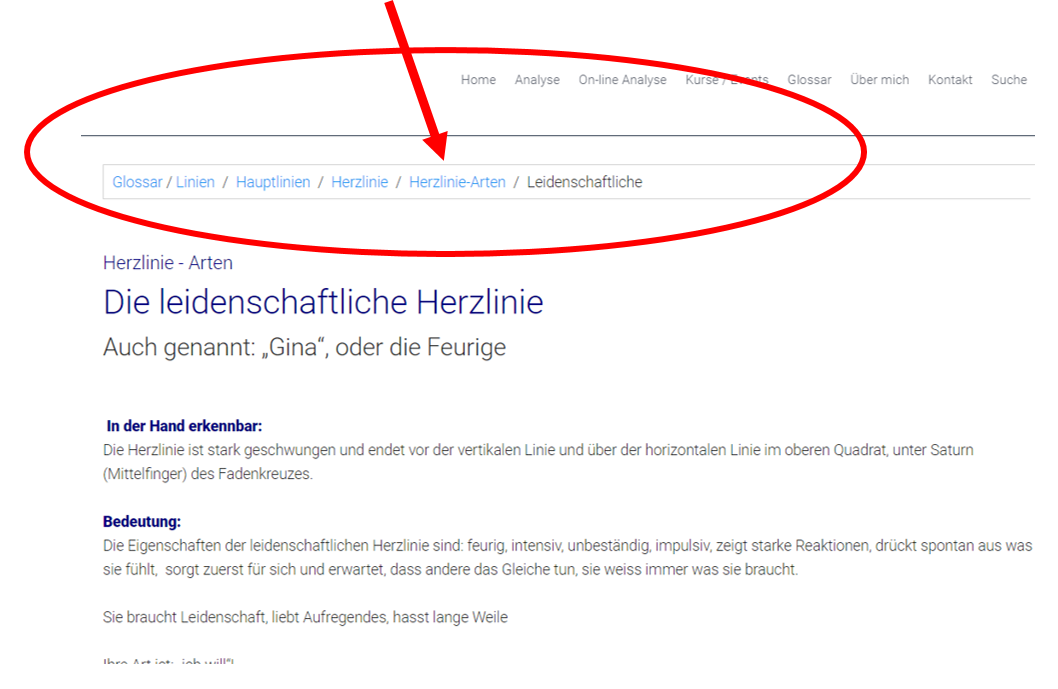Open the standalone Analyse menu item
Screen dimensions: 1058x689
(x=537, y=80)
